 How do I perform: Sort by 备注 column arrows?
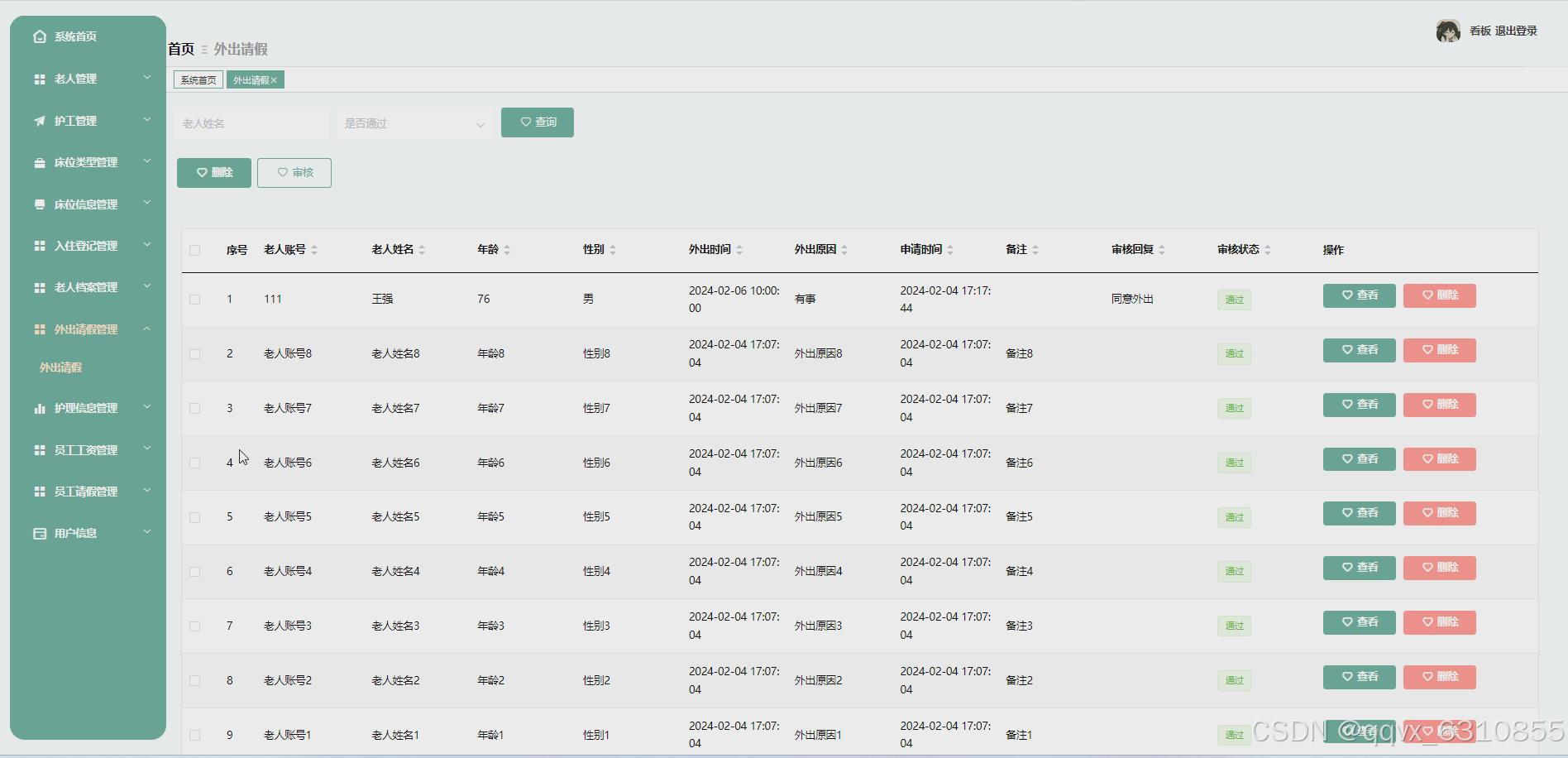[1035, 250]
